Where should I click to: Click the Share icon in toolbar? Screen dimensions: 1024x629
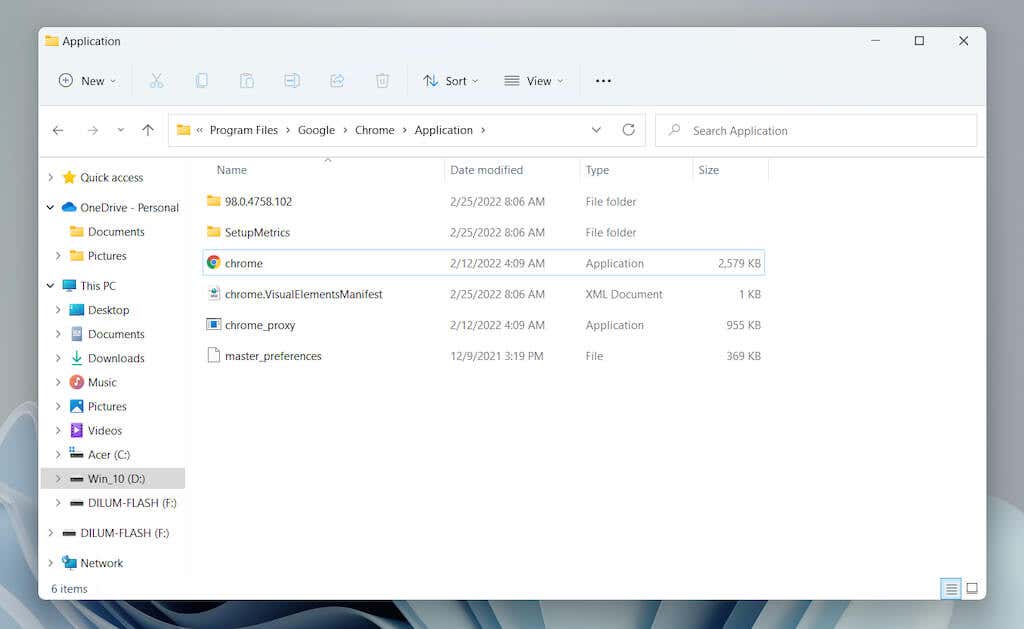pos(337,81)
